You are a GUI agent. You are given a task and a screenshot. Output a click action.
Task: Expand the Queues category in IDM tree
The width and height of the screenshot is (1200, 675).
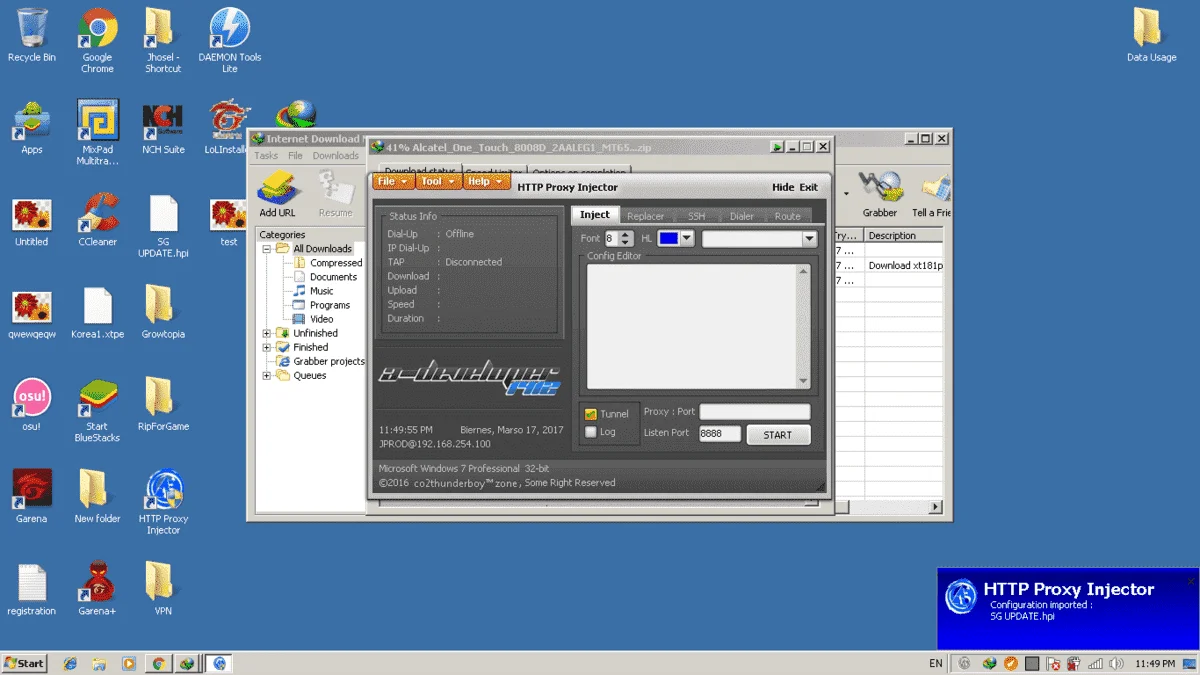[267, 376]
